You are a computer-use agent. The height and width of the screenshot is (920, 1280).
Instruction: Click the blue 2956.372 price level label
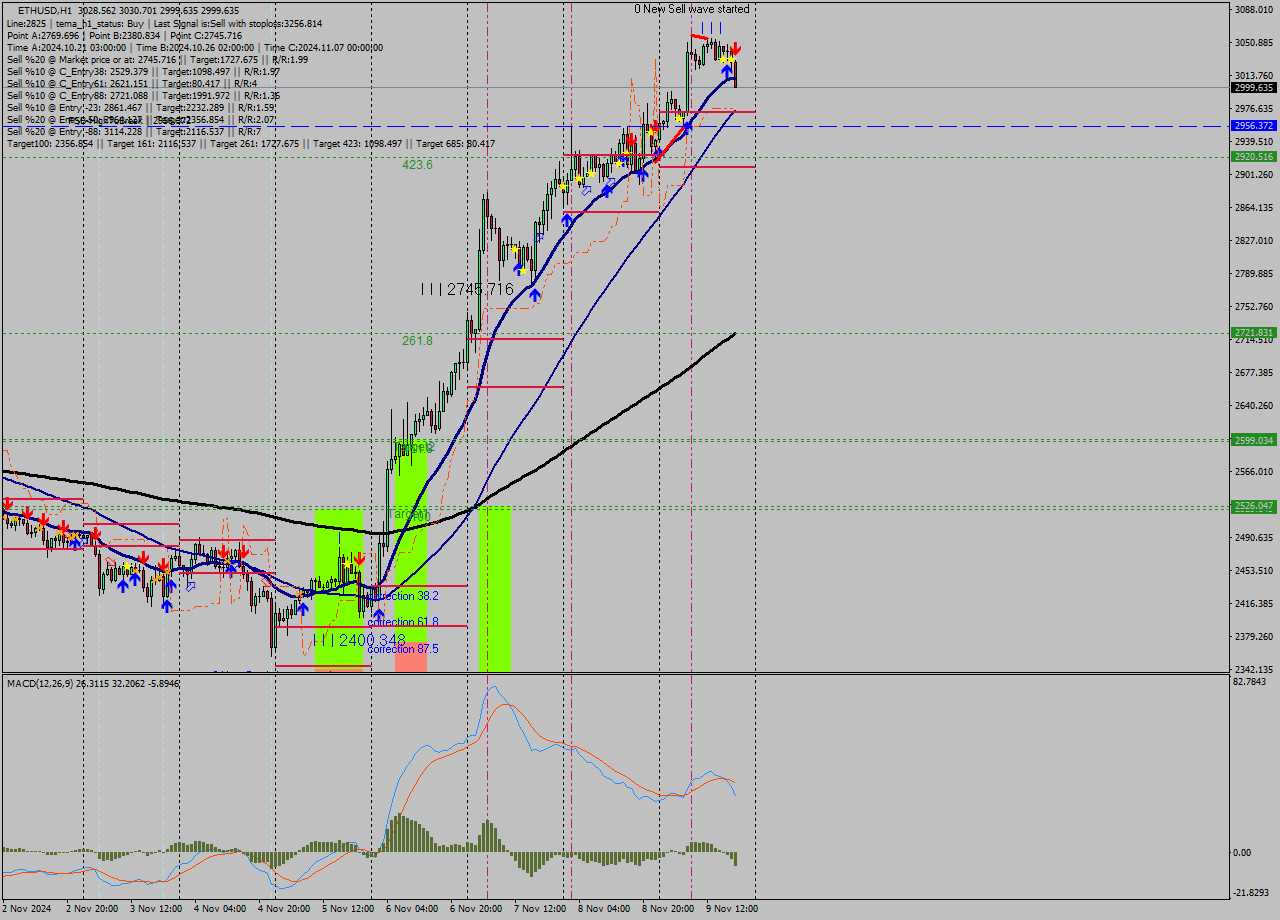[1254, 126]
